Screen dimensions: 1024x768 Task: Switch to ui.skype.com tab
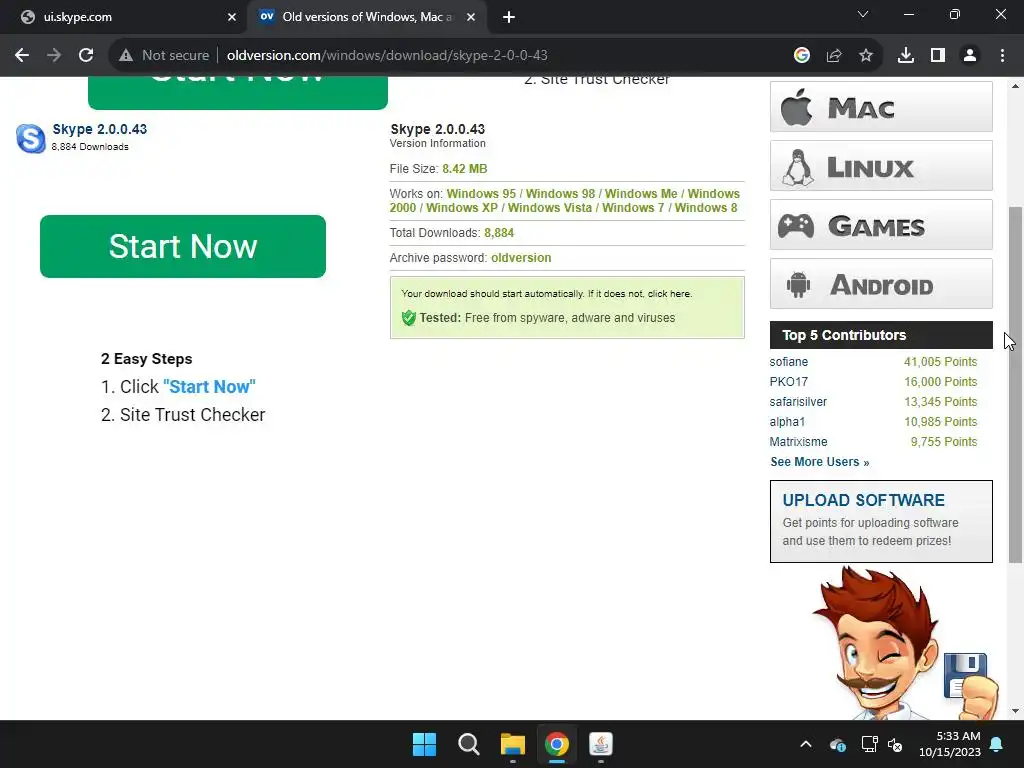[124, 18]
